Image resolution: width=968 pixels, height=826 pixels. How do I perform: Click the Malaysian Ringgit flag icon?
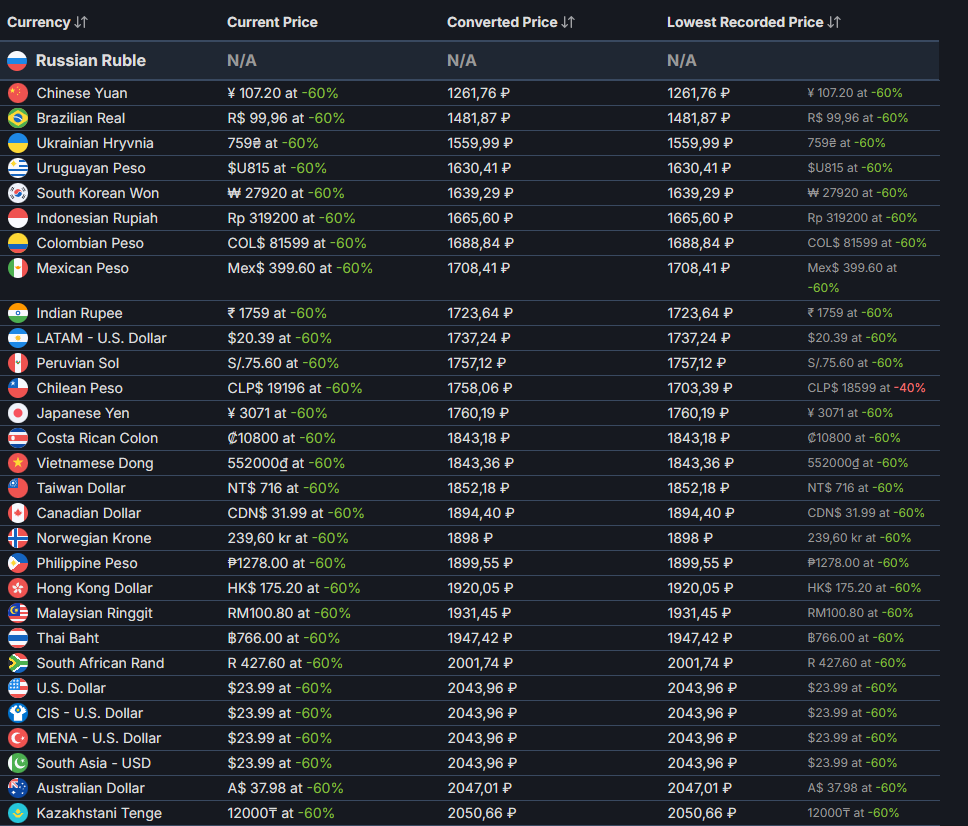[18, 613]
